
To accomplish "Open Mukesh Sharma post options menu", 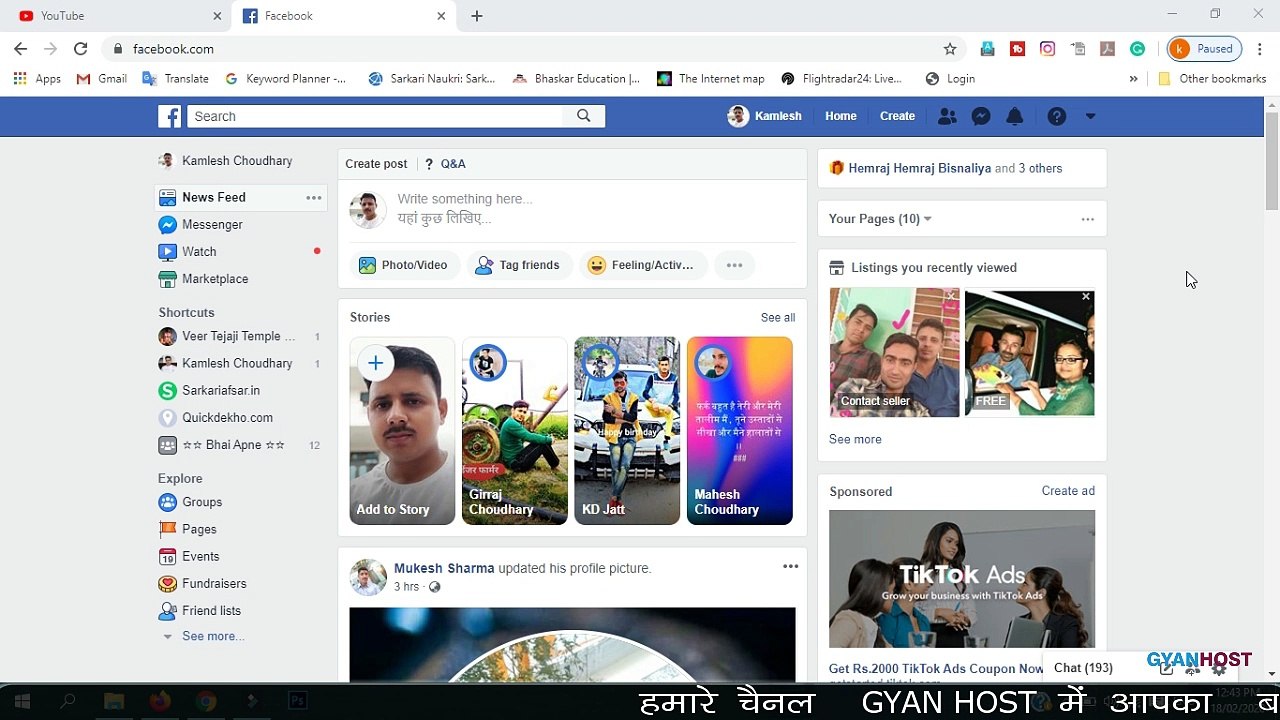I will (x=790, y=567).
